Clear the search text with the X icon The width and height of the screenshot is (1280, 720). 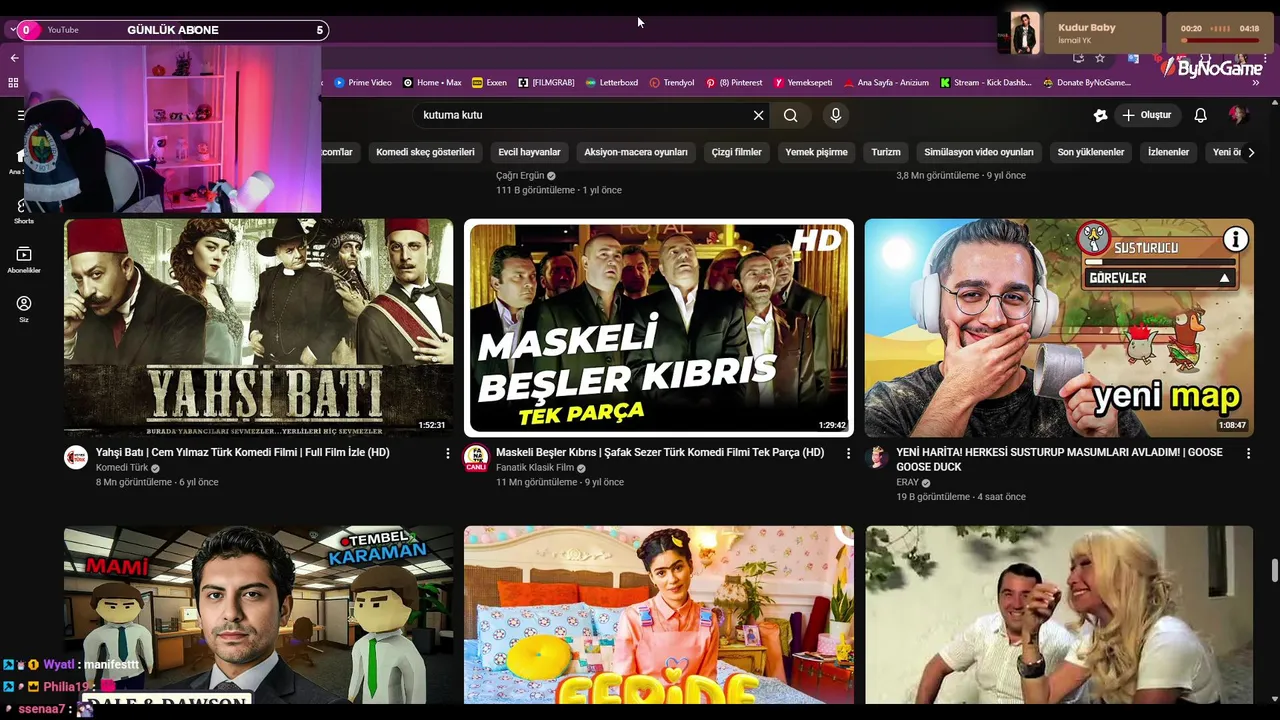[759, 115]
